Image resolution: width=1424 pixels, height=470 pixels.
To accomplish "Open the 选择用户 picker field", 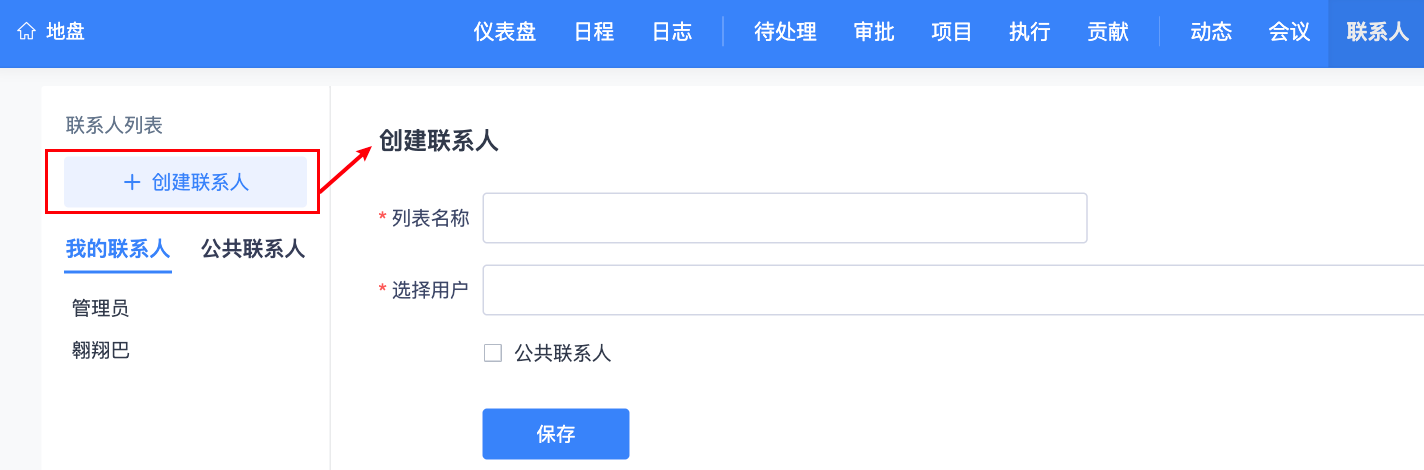I will 950,290.
